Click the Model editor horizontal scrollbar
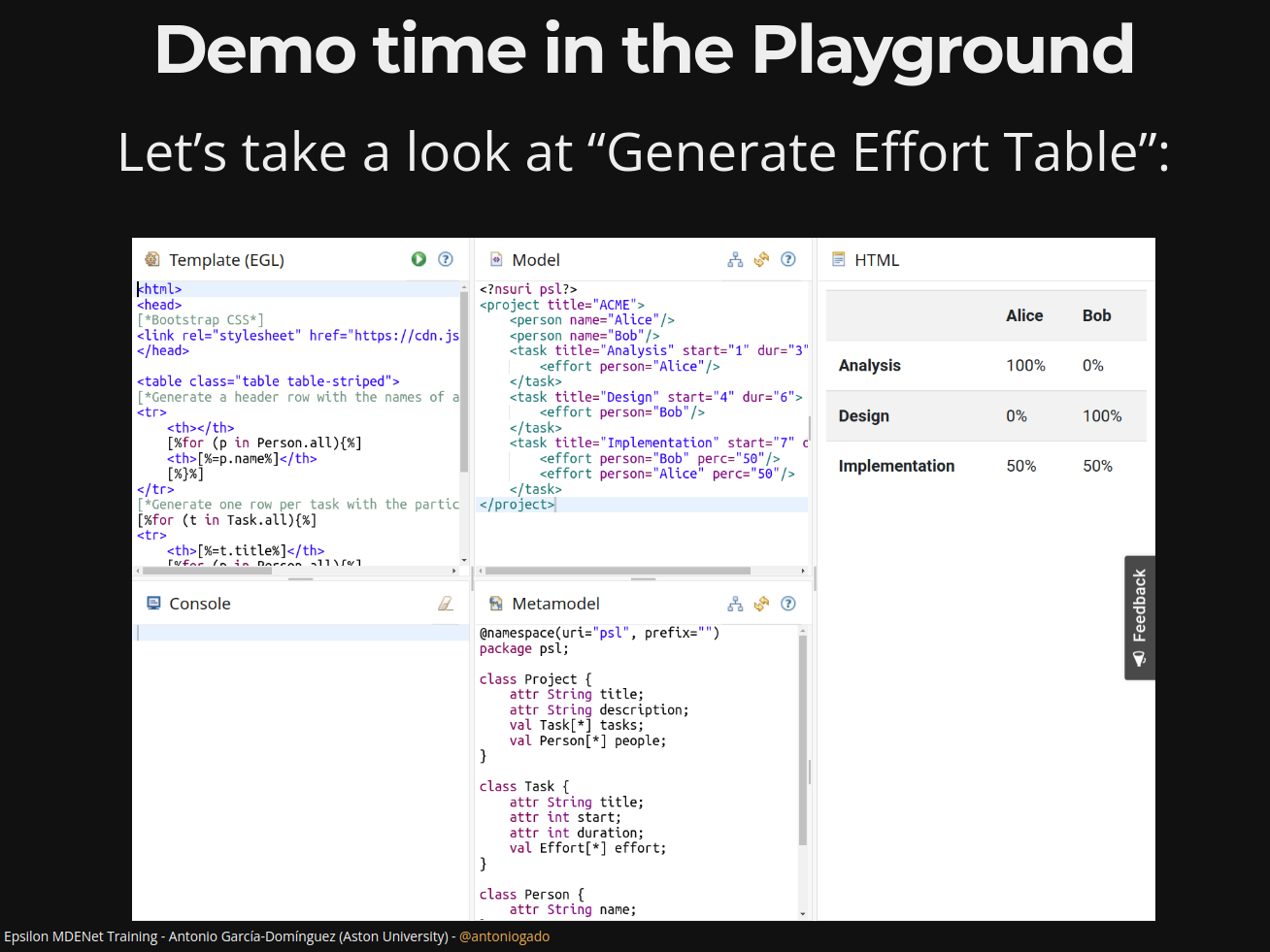The height and width of the screenshot is (952, 1270). click(x=618, y=571)
